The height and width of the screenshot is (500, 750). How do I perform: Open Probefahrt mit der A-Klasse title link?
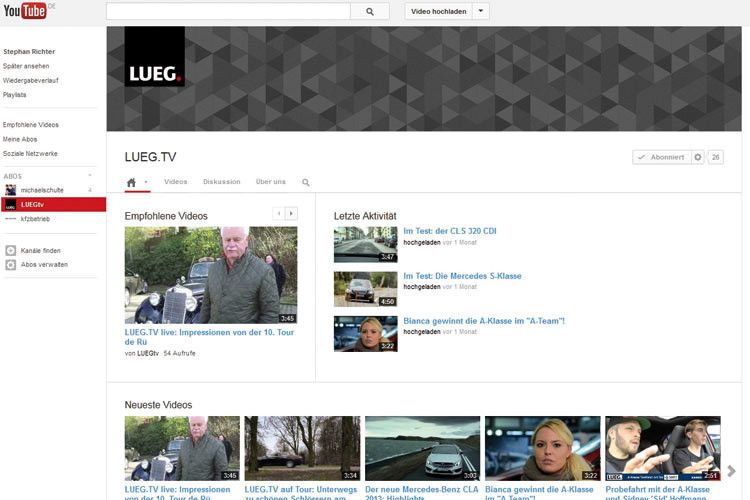658,493
